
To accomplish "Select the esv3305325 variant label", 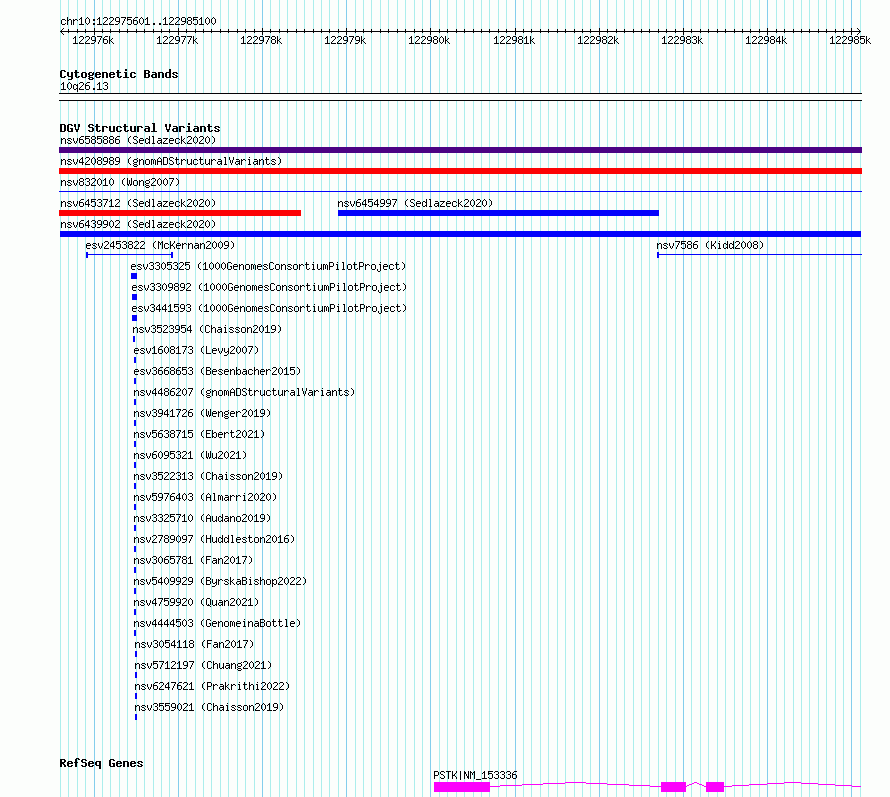I will tap(268, 266).
